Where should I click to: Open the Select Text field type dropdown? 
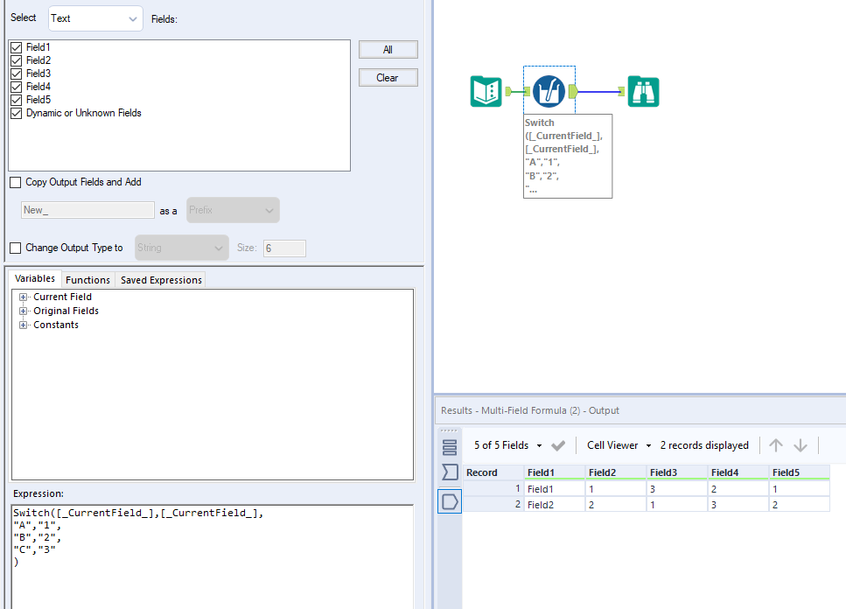click(95, 18)
